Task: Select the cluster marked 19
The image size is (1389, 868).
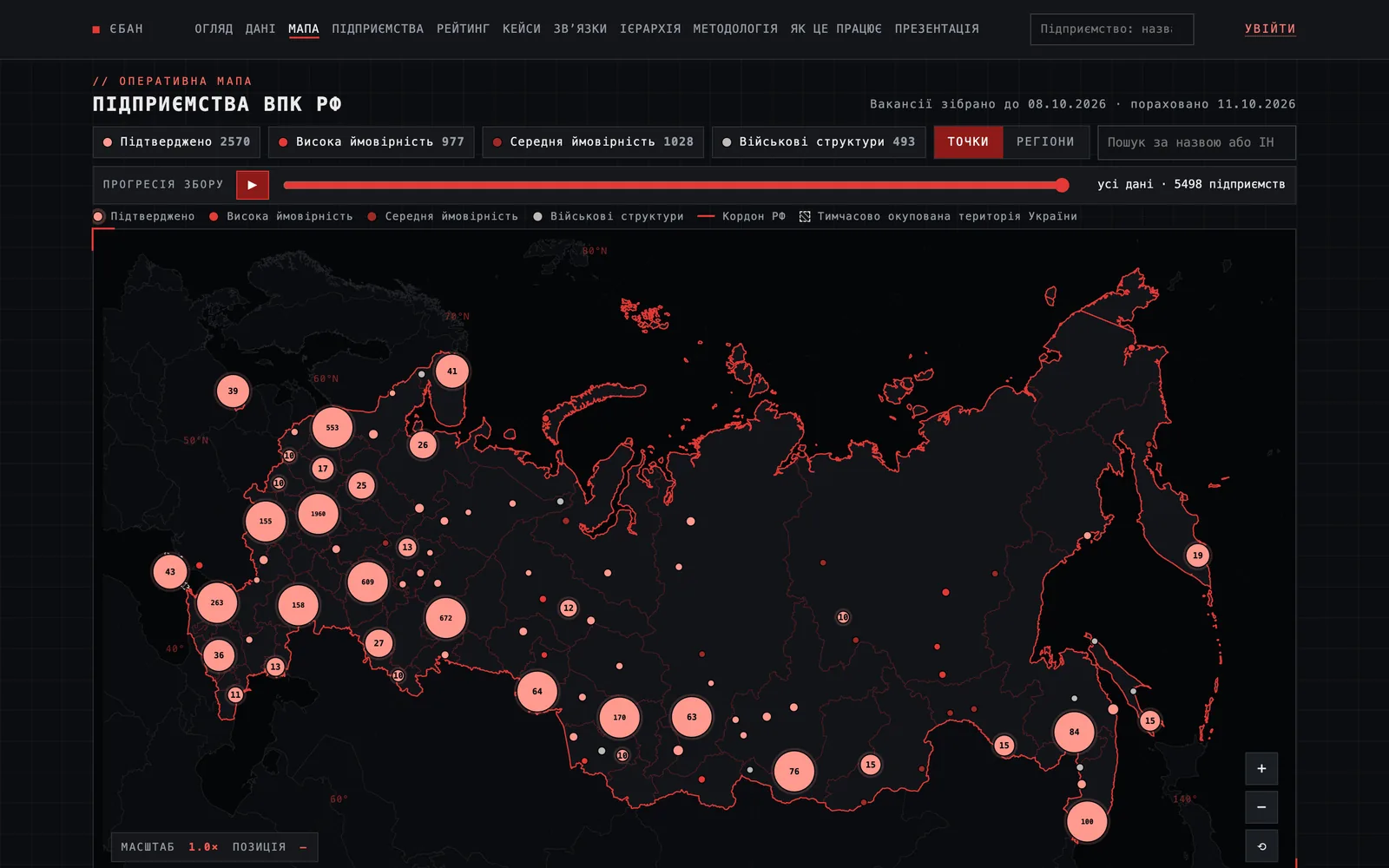Action: click(1198, 555)
